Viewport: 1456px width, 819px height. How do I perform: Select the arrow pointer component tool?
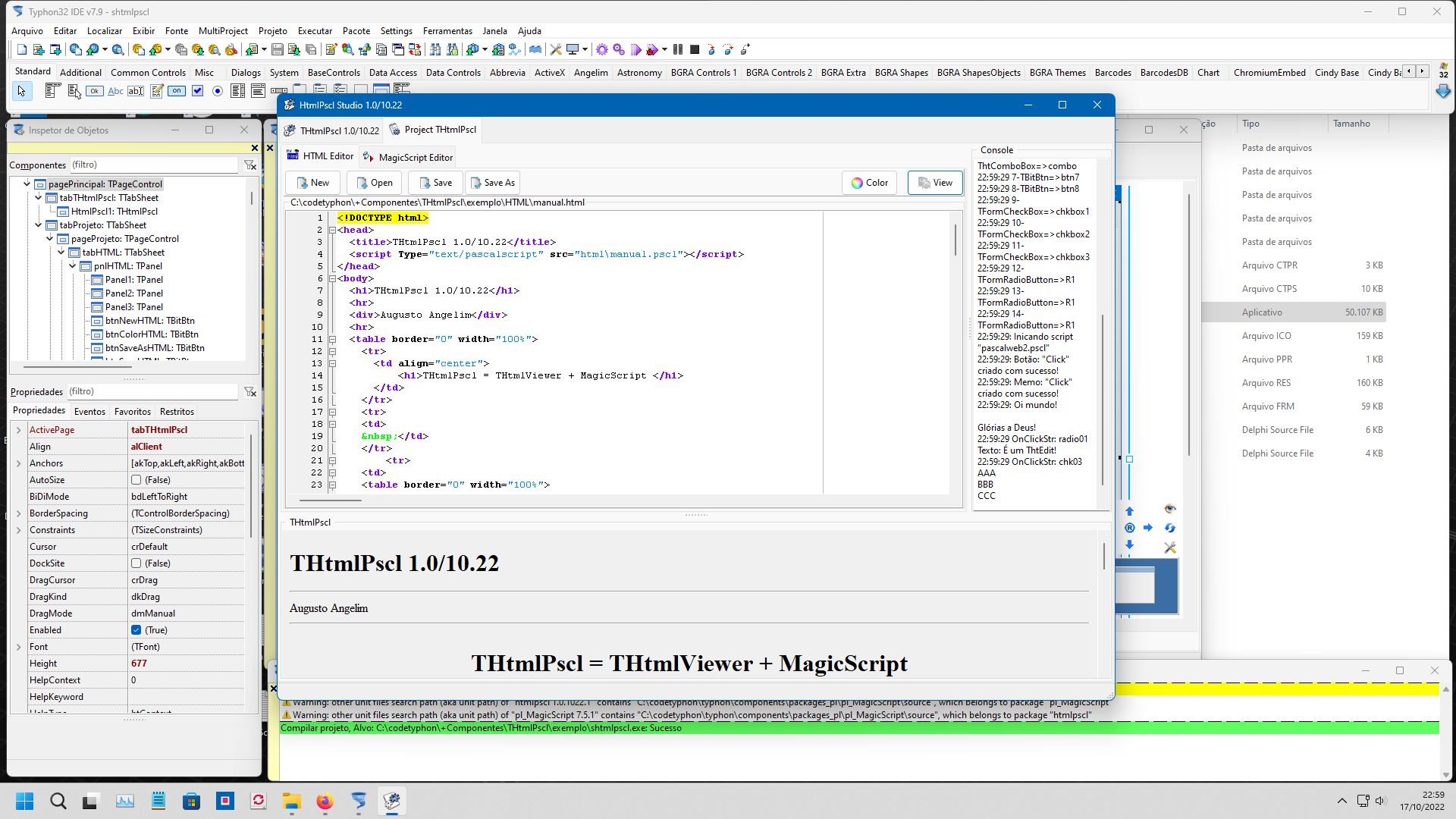coord(22,91)
